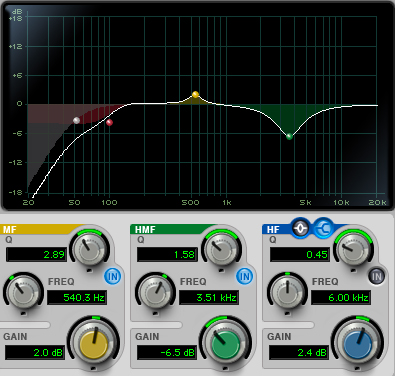Image resolution: width=395 pixels, height=376 pixels.
Task: Toggle the HMF band IN button
Action: [245, 276]
